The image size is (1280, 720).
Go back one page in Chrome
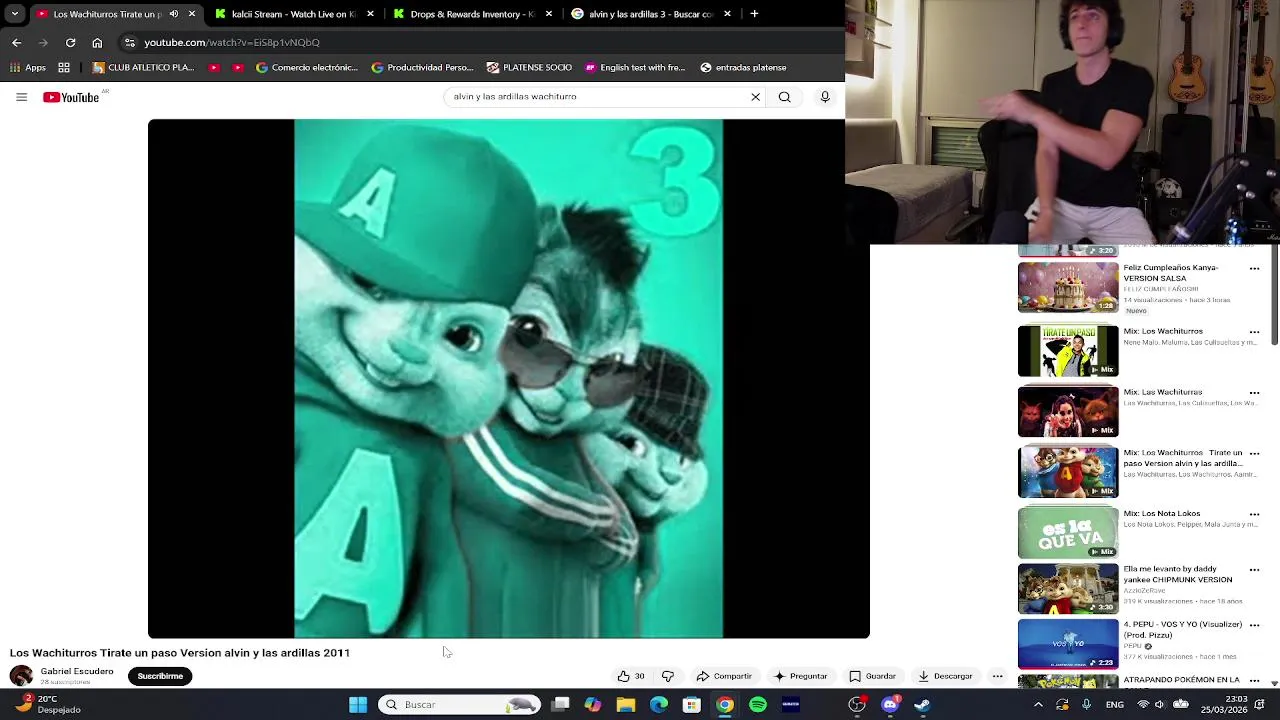(x=16, y=42)
